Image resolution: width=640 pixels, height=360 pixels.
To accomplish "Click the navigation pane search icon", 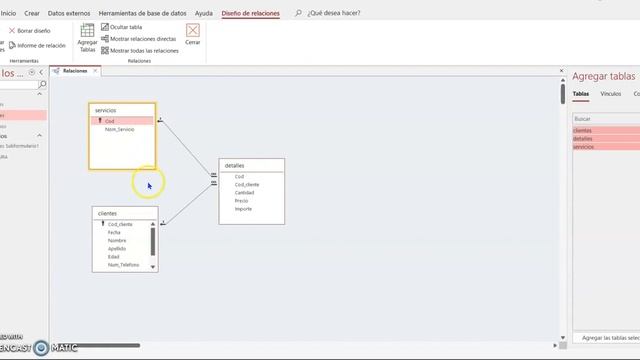I will click(42, 84).
